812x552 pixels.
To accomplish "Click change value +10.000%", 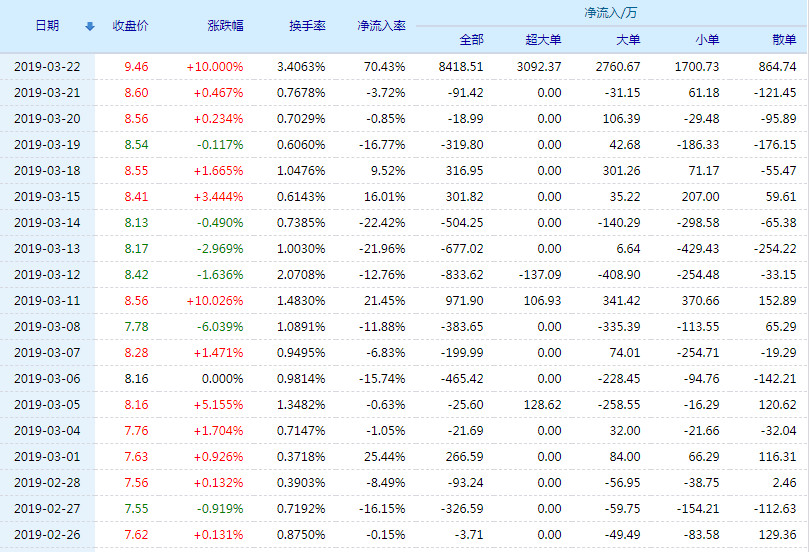I will pos(215,67).
